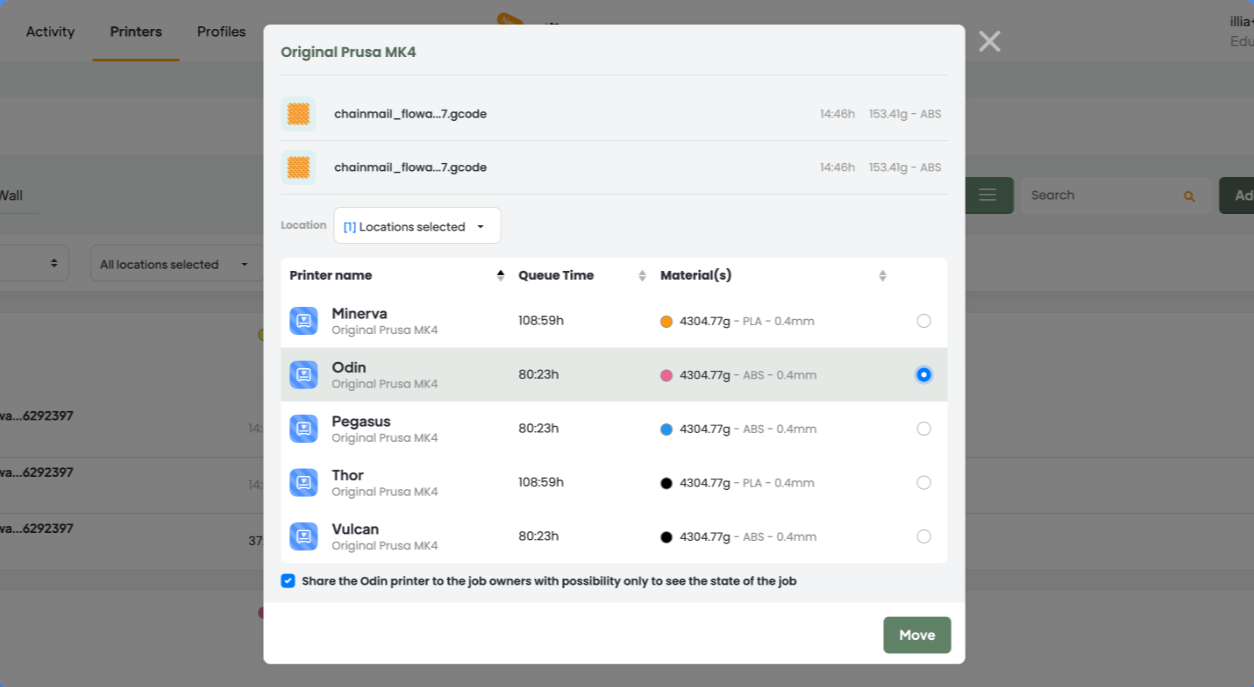This screenshot has width=1254, height=687.
Task: Open the Activity tab
Action: coord(50,32)
